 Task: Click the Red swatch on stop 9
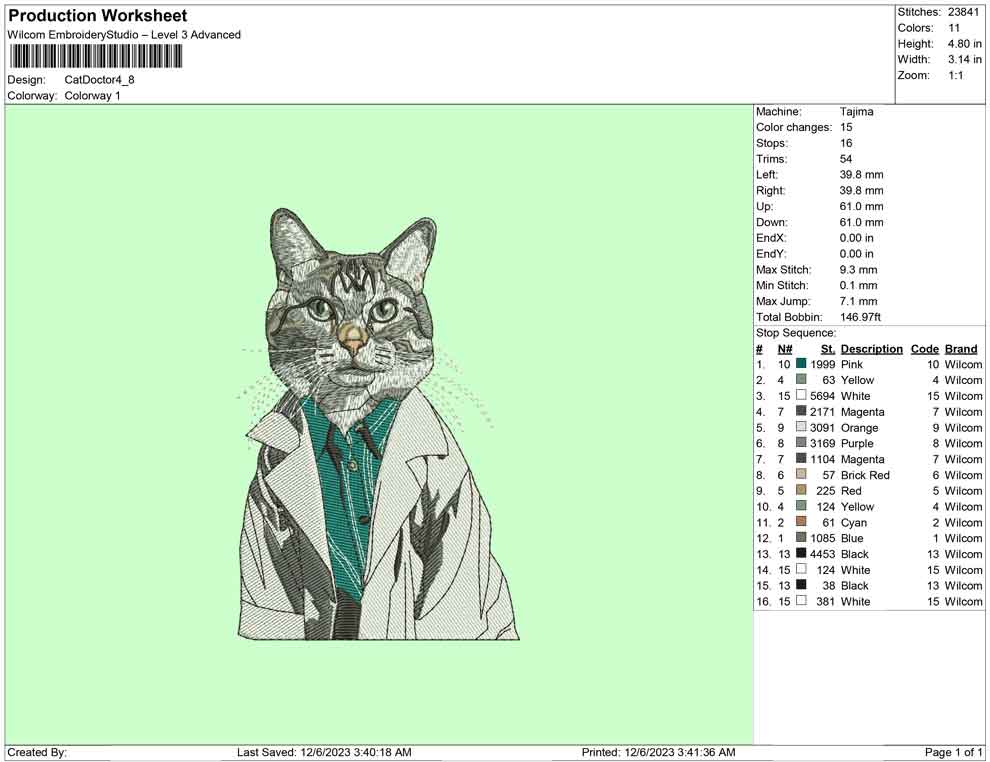pos(799,491)
